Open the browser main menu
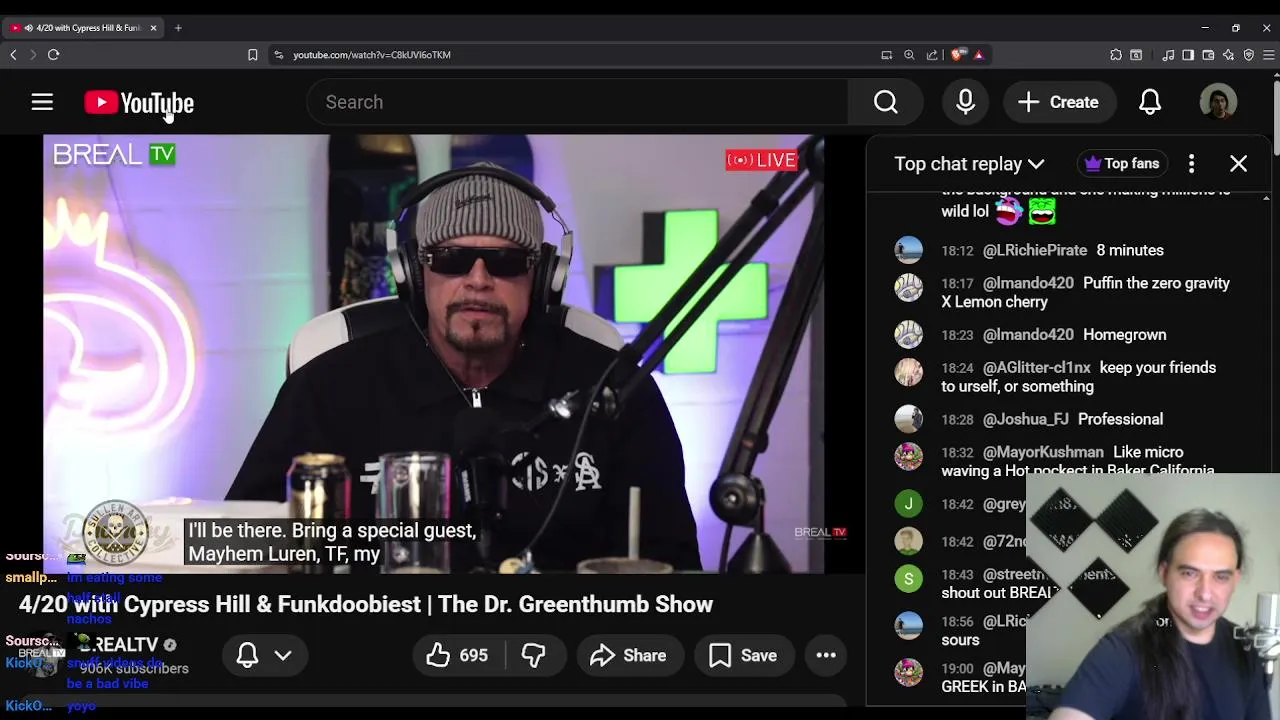Viewport: 1280px width, 720px height. pos(1268,55)
